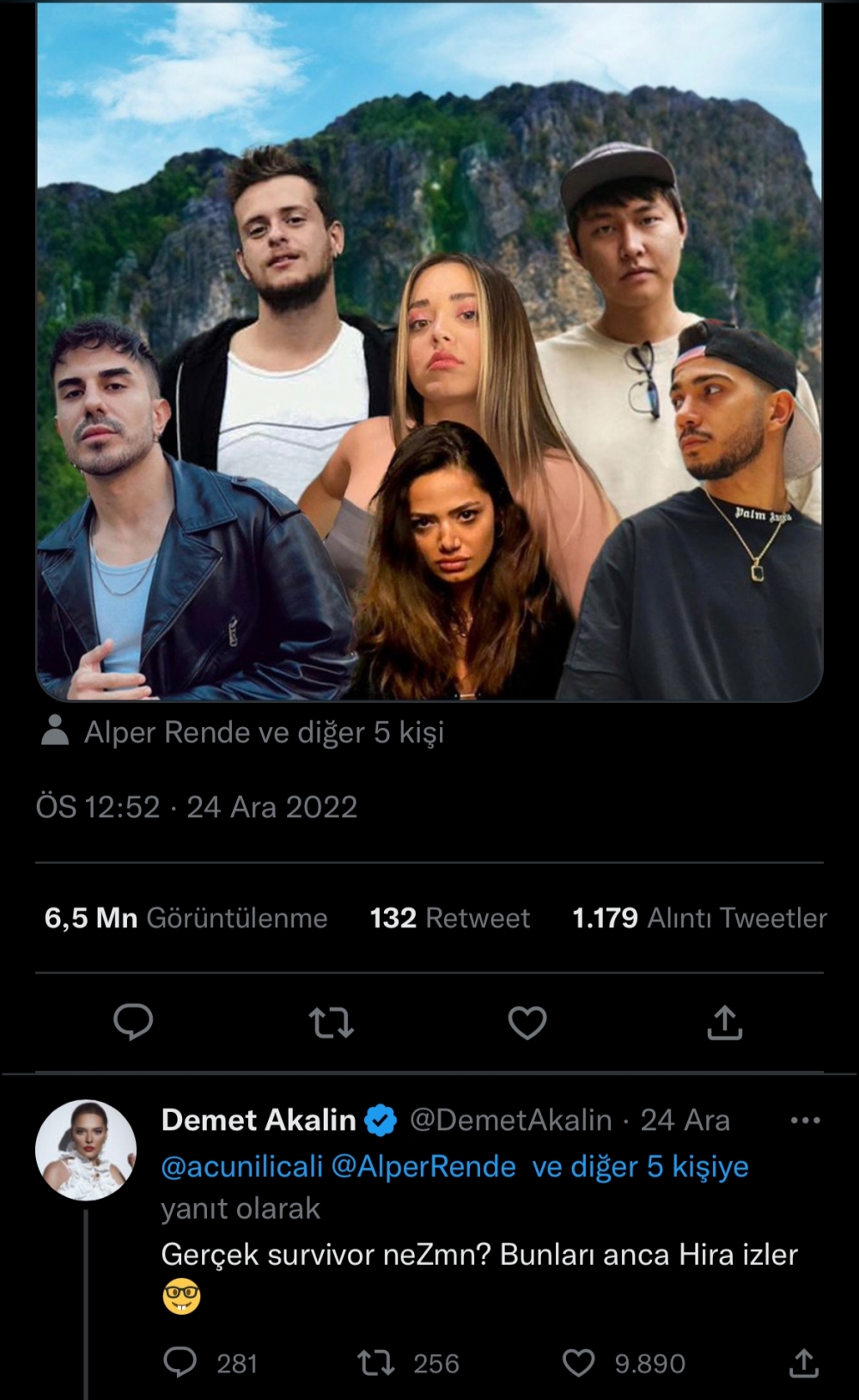Like Demet Akalin's reply

point(578,1363)
